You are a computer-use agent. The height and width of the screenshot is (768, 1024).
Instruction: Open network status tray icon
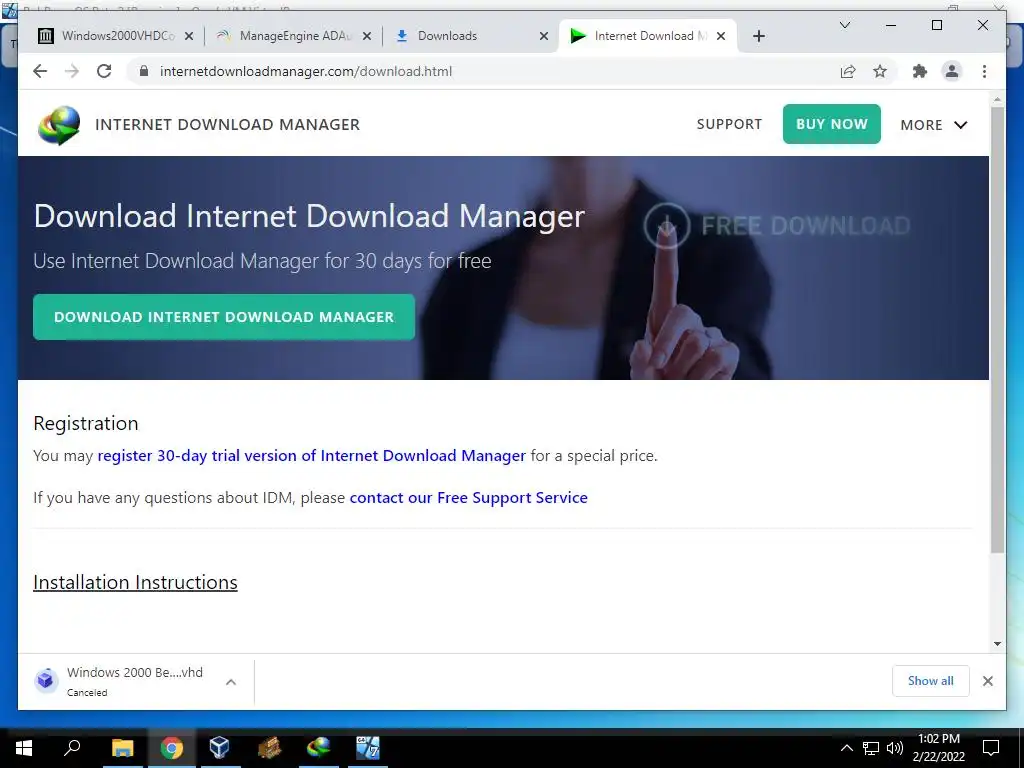871,748
